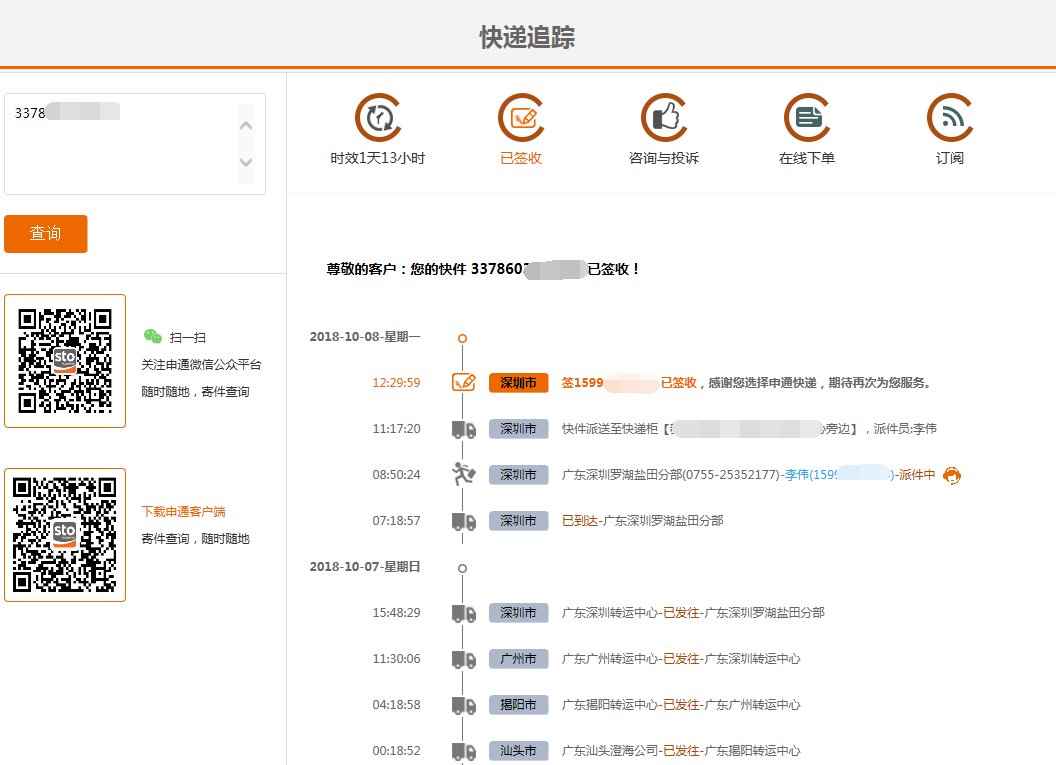Click delivery truck icon on 11:17:20 row
This screenshot has width=1056, height=765.
[461, 429]
